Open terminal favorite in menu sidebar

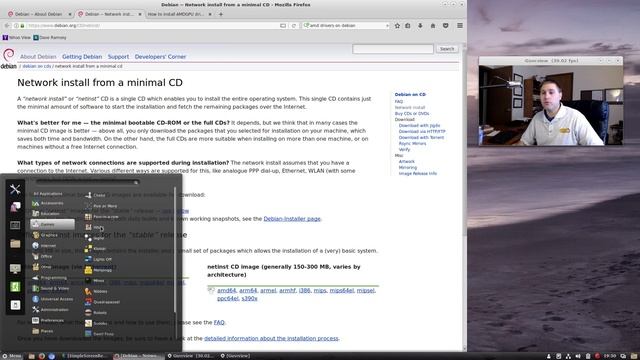(x=15, y=225)
